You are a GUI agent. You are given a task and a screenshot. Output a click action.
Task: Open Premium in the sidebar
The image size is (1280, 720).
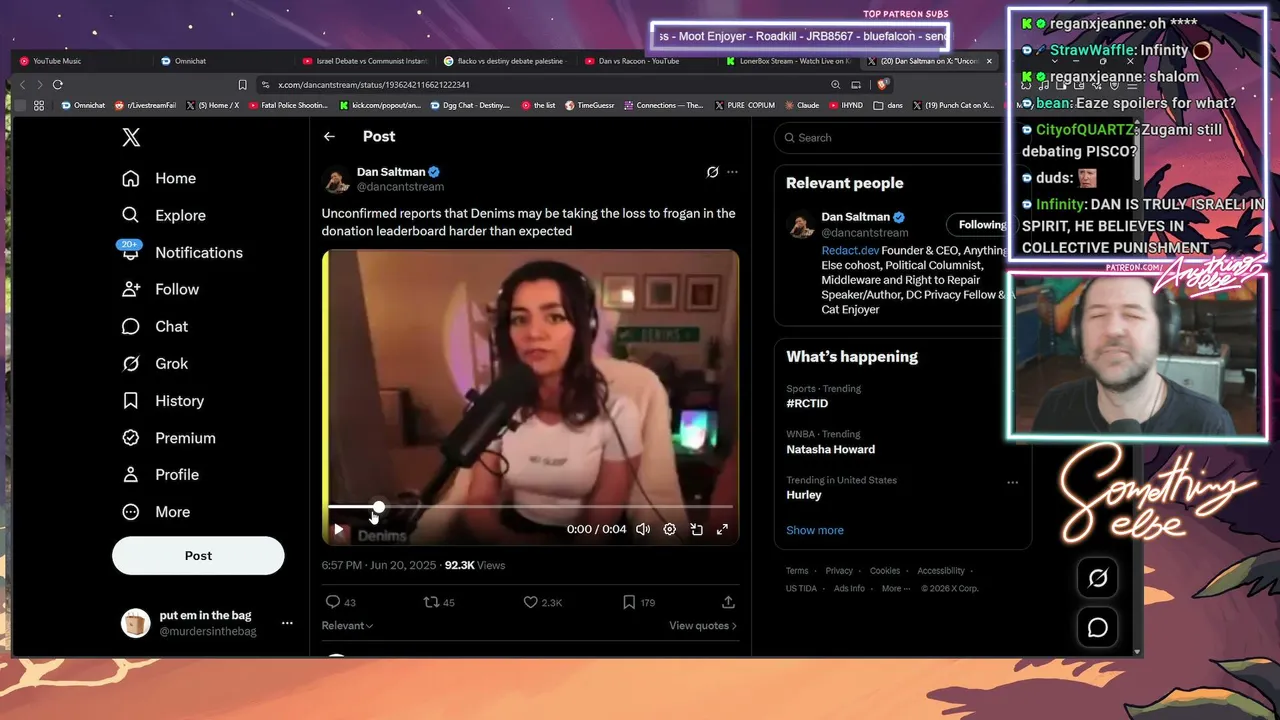(x=168, y=437)
